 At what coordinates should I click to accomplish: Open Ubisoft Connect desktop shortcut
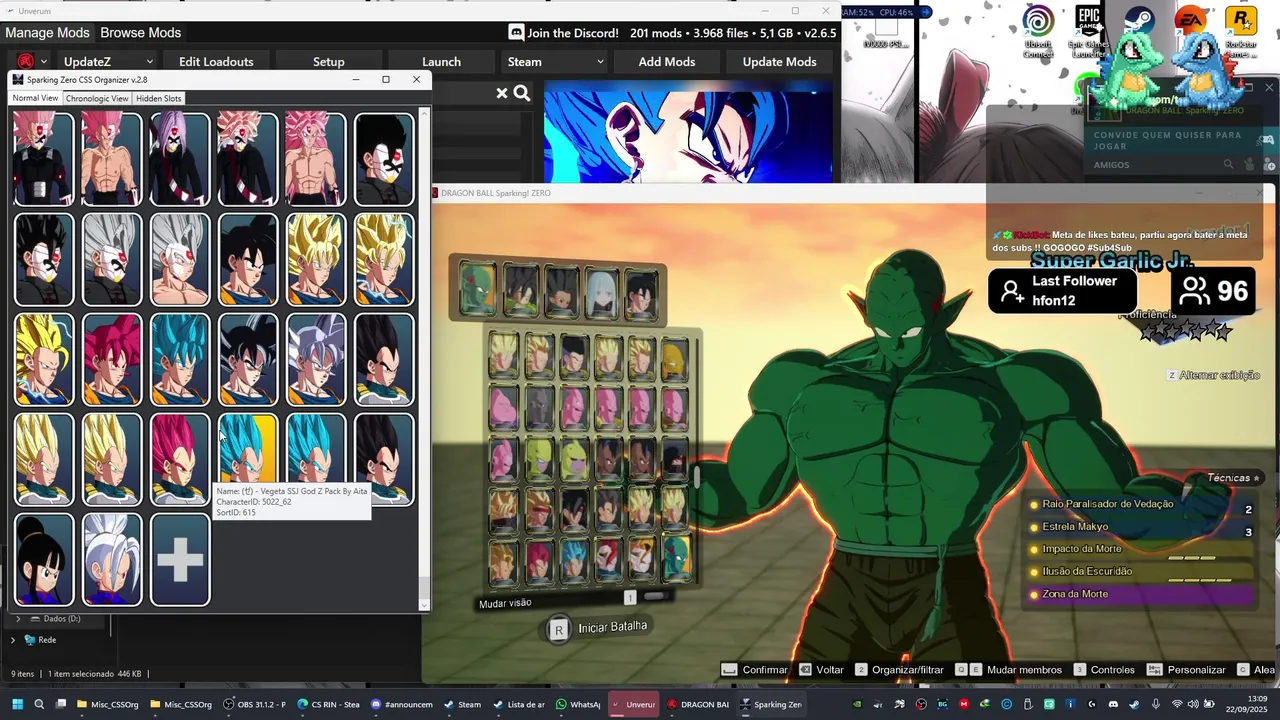point(1038,32)
